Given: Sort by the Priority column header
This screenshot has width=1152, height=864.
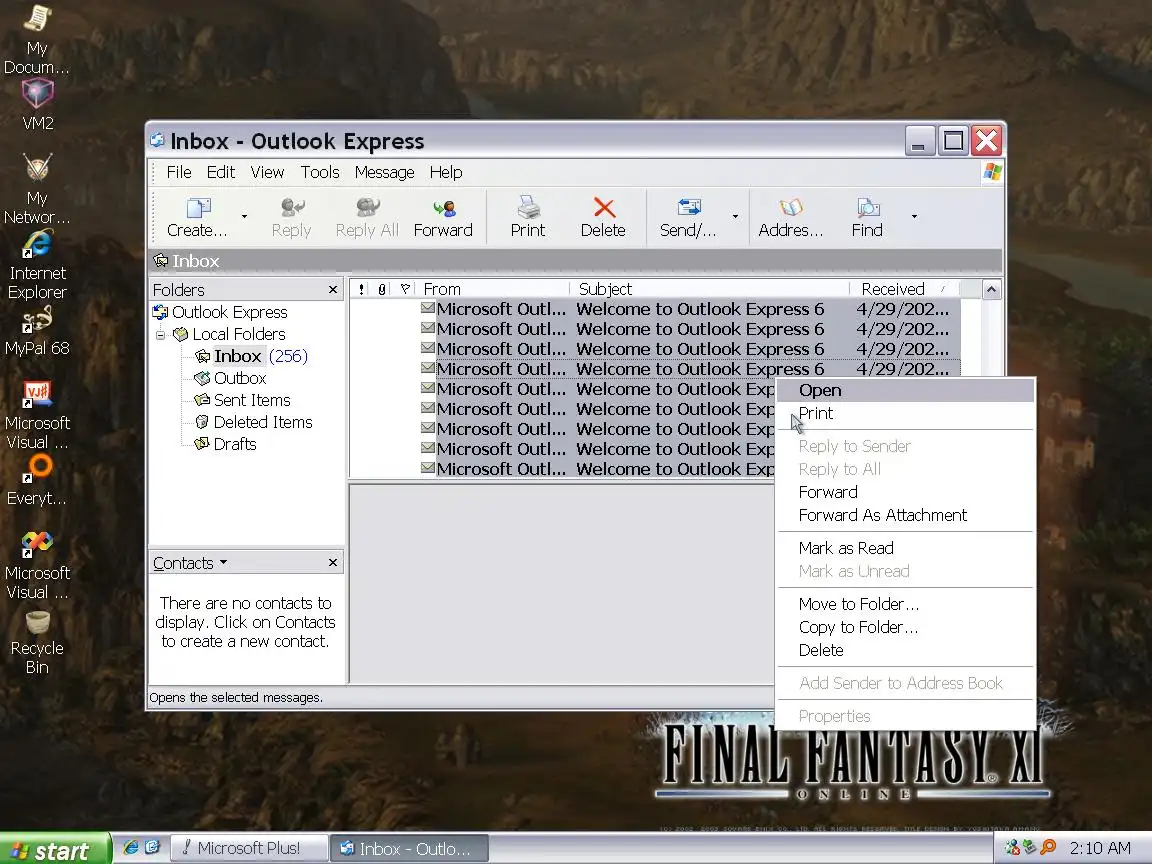Looking at the screenshot, I should click(x=361, y=289).
